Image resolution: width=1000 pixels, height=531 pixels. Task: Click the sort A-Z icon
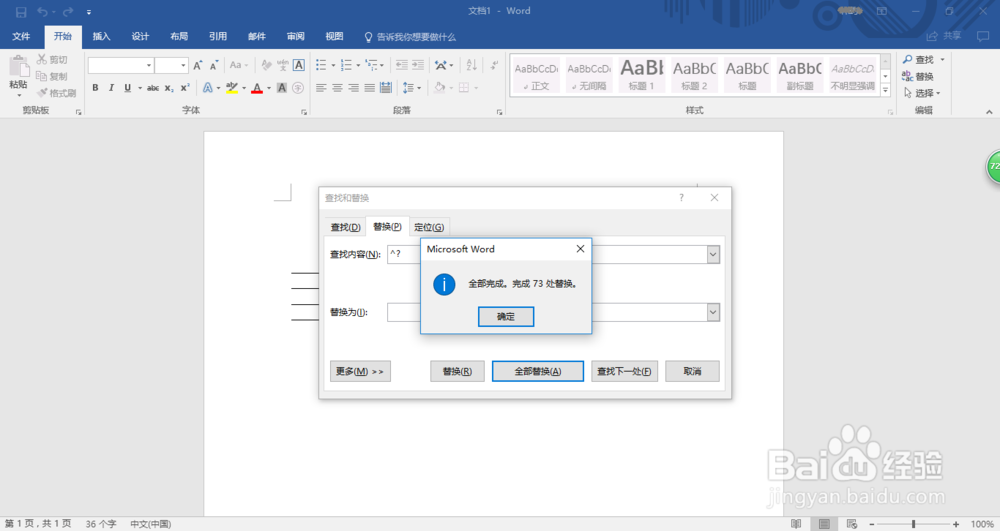point(472,65)
